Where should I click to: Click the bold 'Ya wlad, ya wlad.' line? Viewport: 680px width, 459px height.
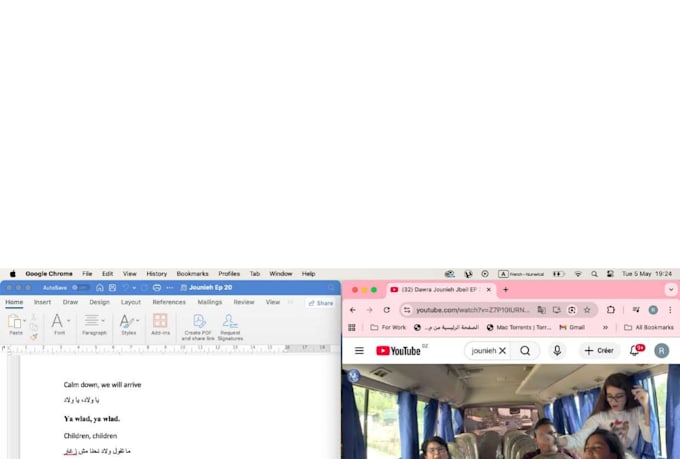click(92, 419)
